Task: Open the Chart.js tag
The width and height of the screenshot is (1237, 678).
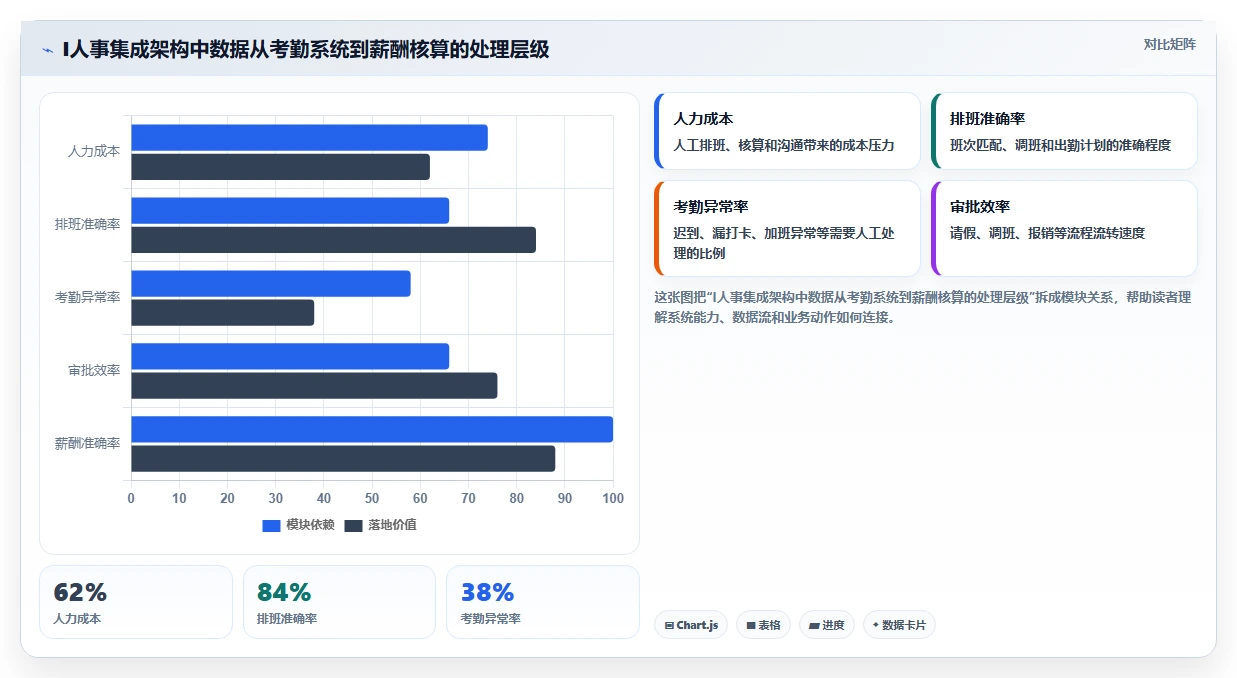Action: coord(691,625)
